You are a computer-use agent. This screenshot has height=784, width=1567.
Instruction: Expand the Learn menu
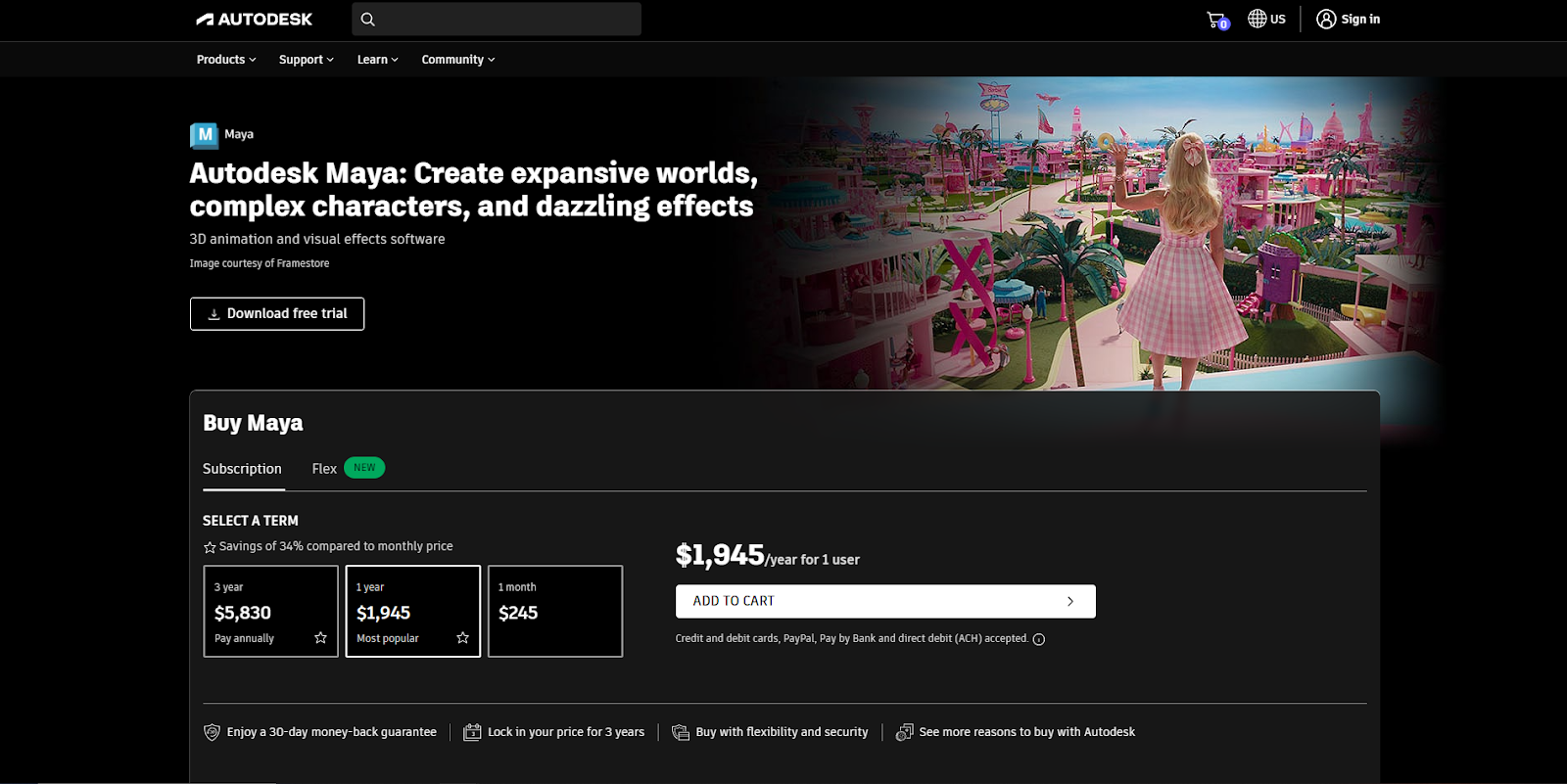tap(377, 60)
